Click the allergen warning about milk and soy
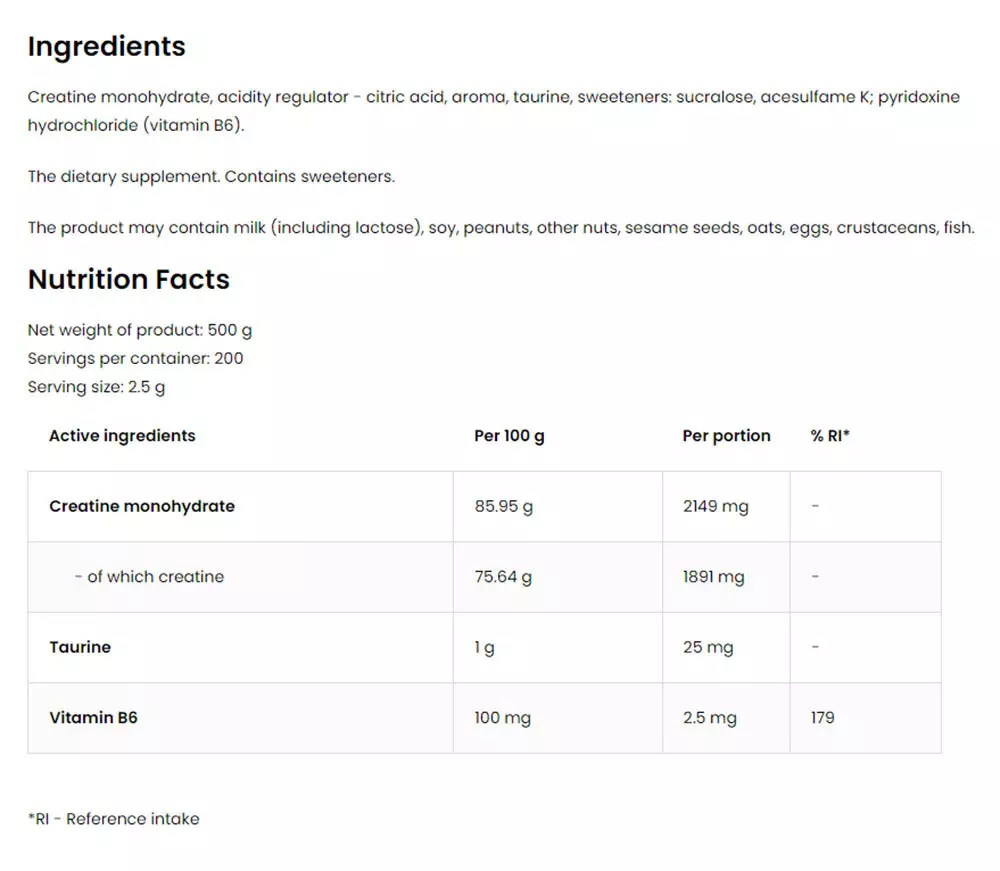This screenshot has width=1000, height=871. [x=500, y=228]
